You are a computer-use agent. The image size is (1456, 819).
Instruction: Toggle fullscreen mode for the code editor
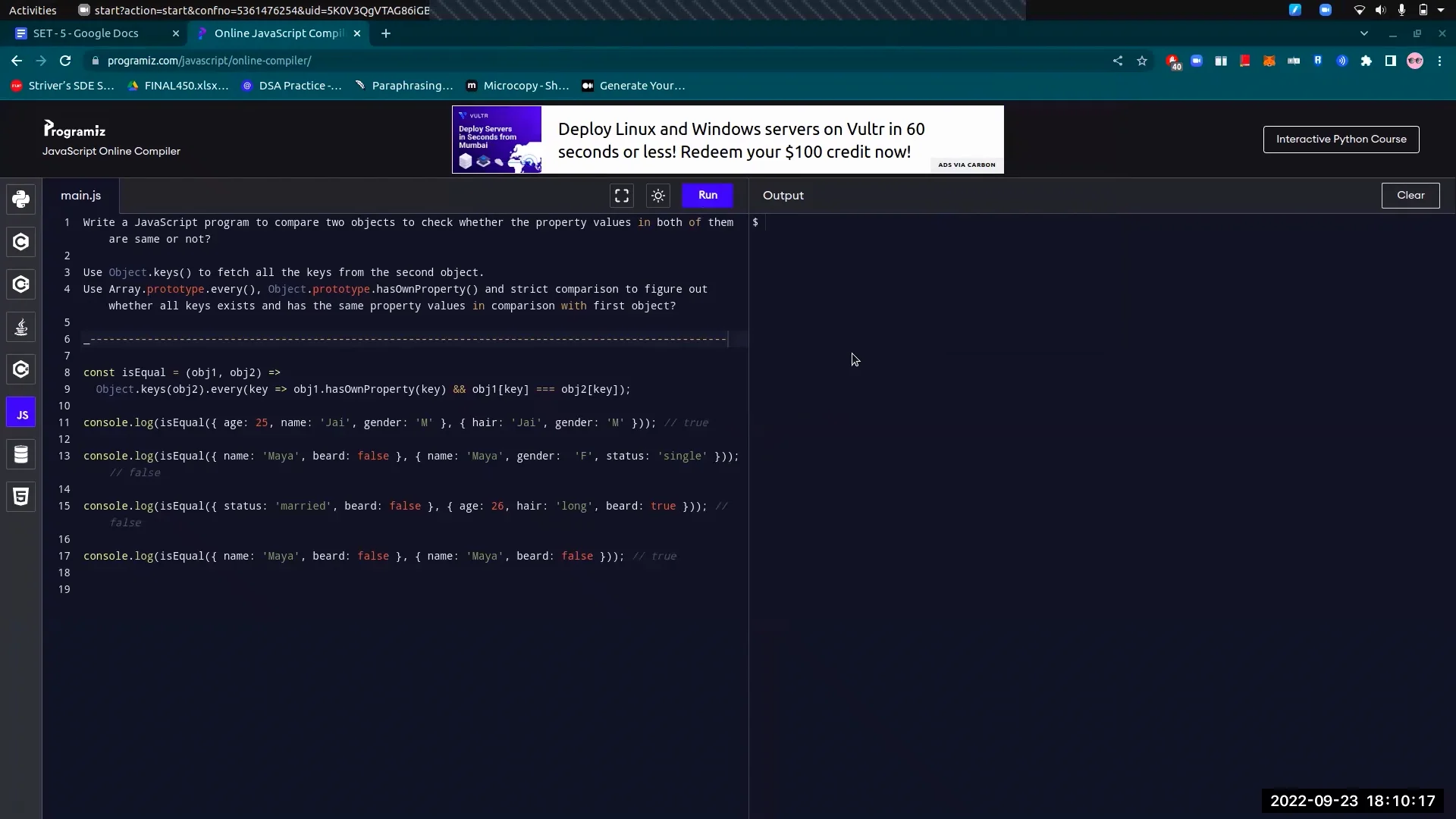point(622,196)
